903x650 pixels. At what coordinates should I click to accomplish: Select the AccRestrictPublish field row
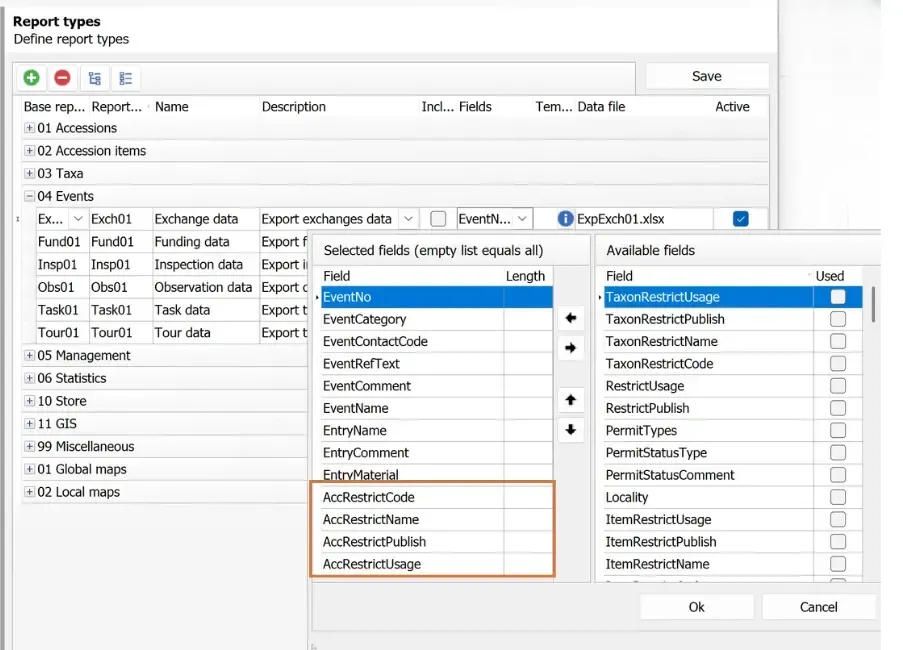pyautogui.click(x=437, y=542)
